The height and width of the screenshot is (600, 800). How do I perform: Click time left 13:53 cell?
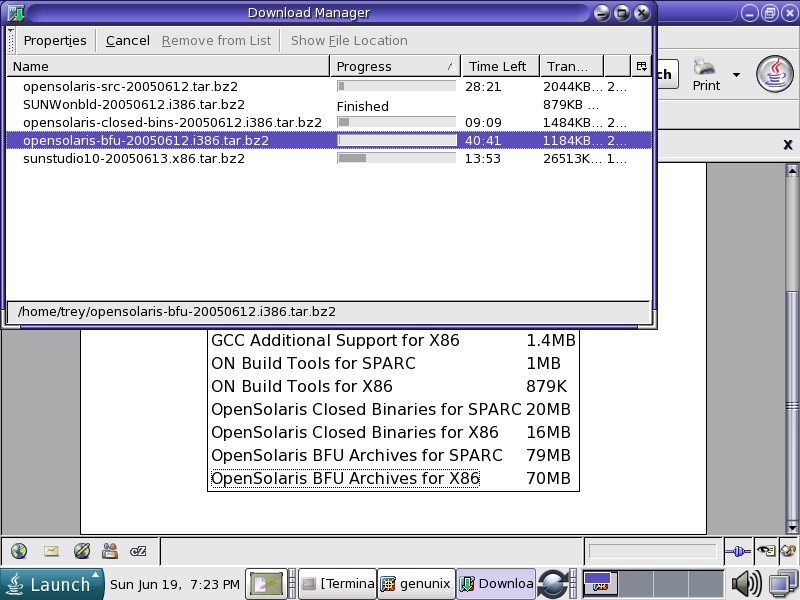coord(483,159)
